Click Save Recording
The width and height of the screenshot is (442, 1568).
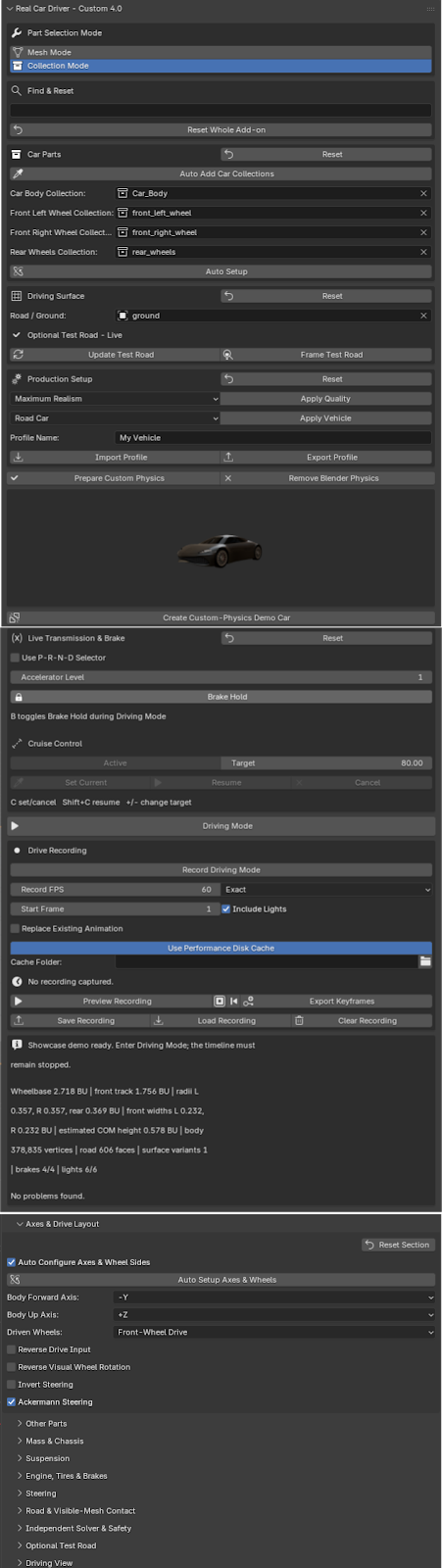tap(79, 1021)
